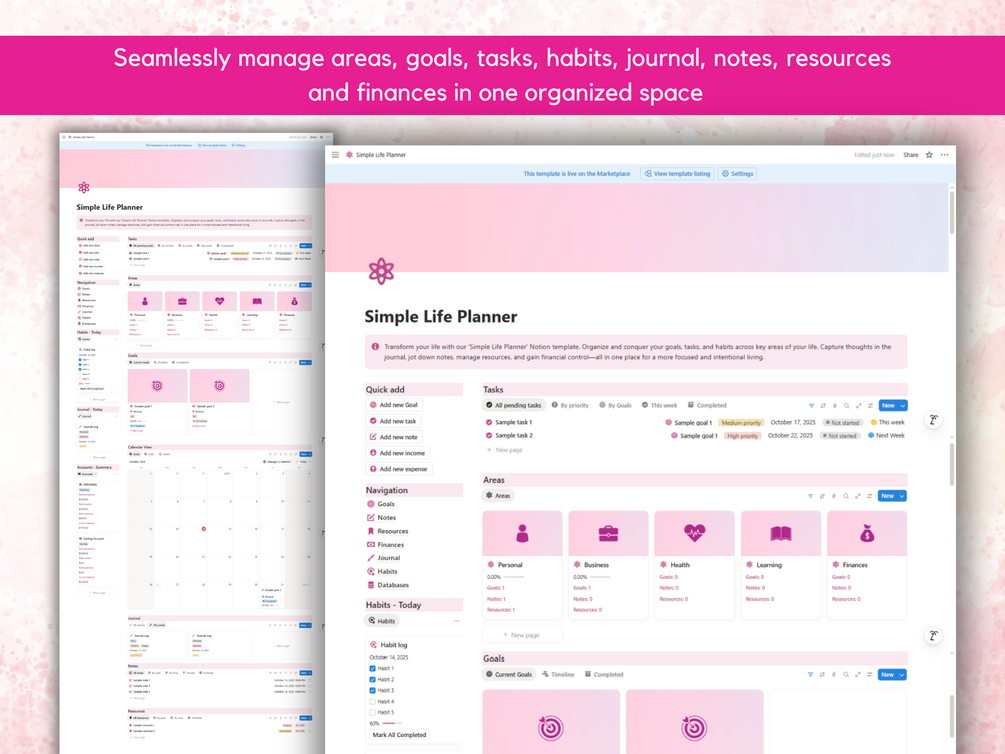Open the sidebar hamburger menu icon
The image size is (1005, 754).
[x=335, y=155]
